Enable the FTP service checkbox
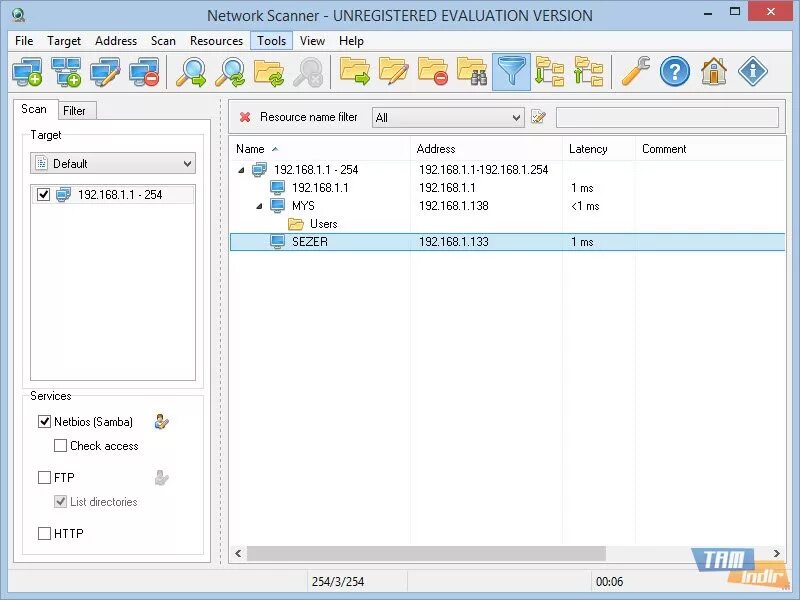This screenshot has height=600, width=800. pyautogui.click(x=44, y=478)
